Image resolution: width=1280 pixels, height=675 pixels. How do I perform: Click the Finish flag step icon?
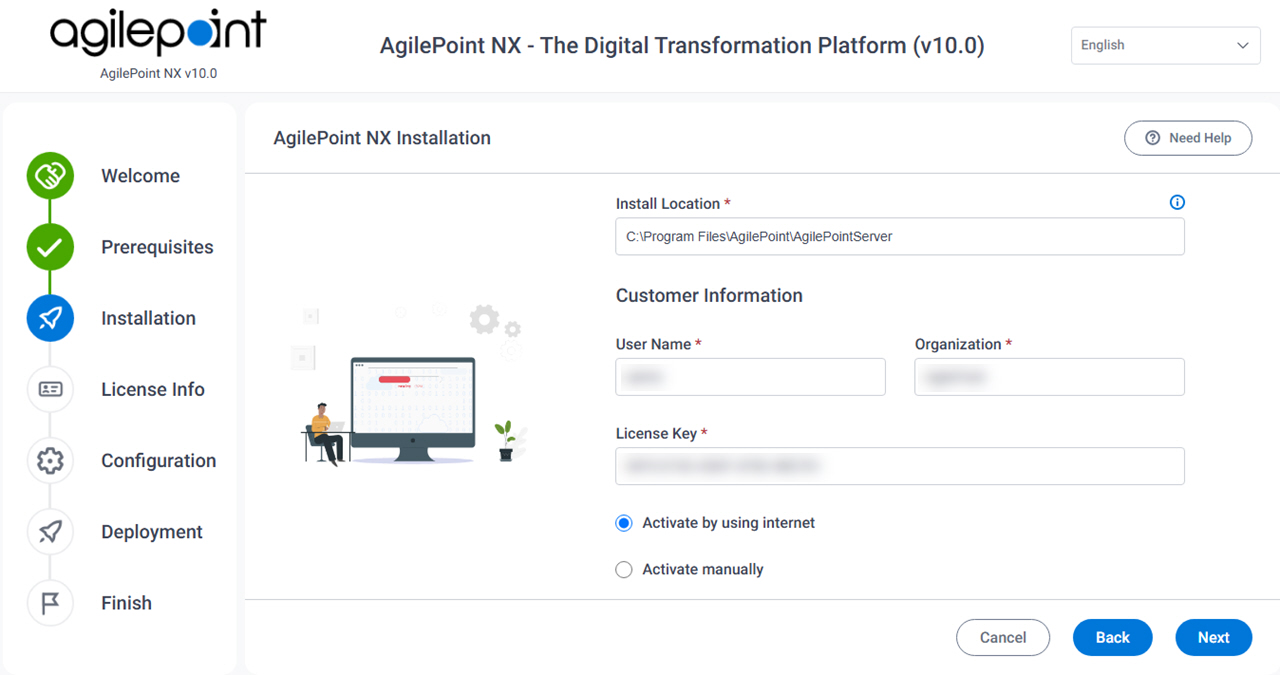(50, 603)
